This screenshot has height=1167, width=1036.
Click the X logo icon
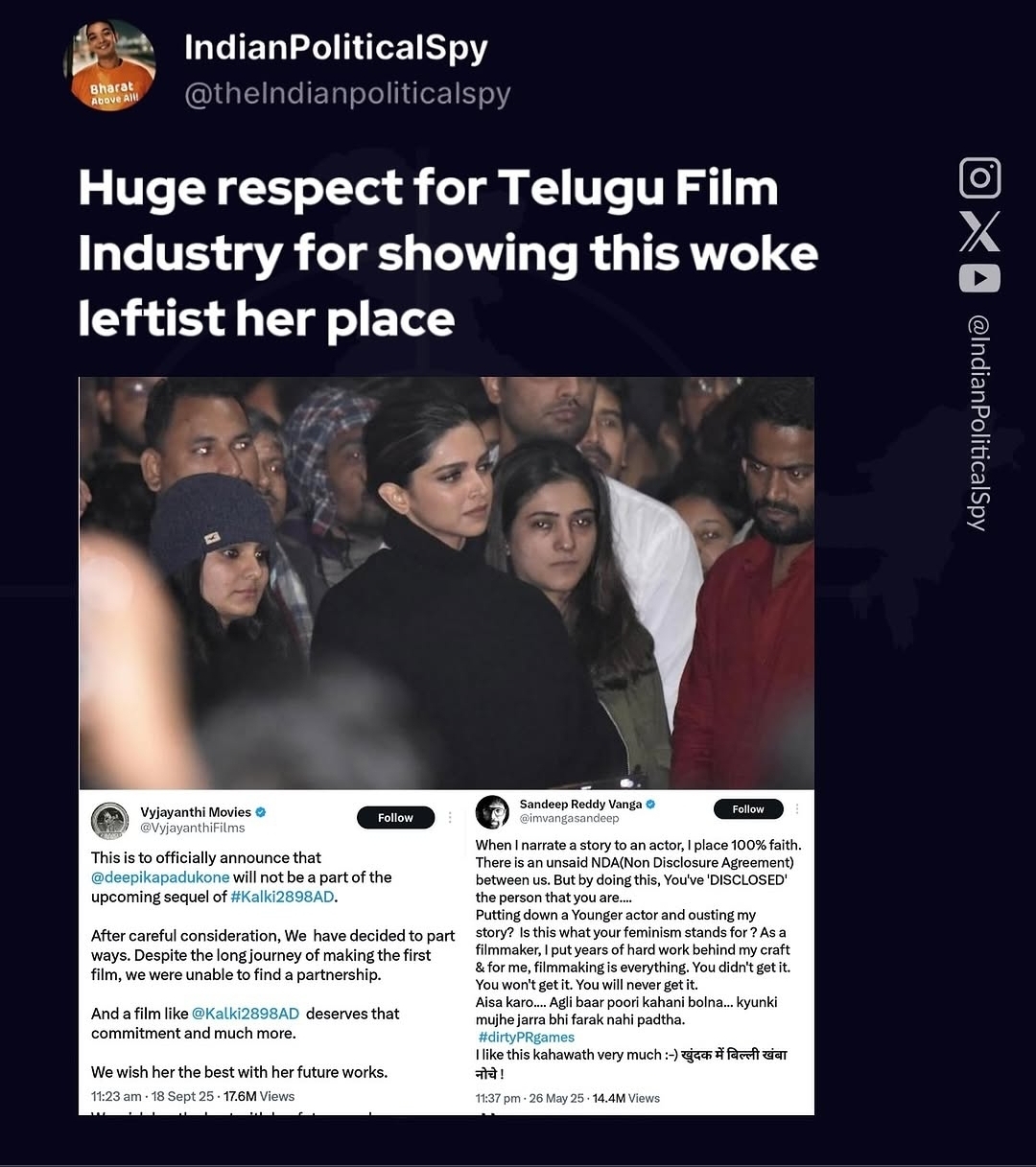[979, 231]
